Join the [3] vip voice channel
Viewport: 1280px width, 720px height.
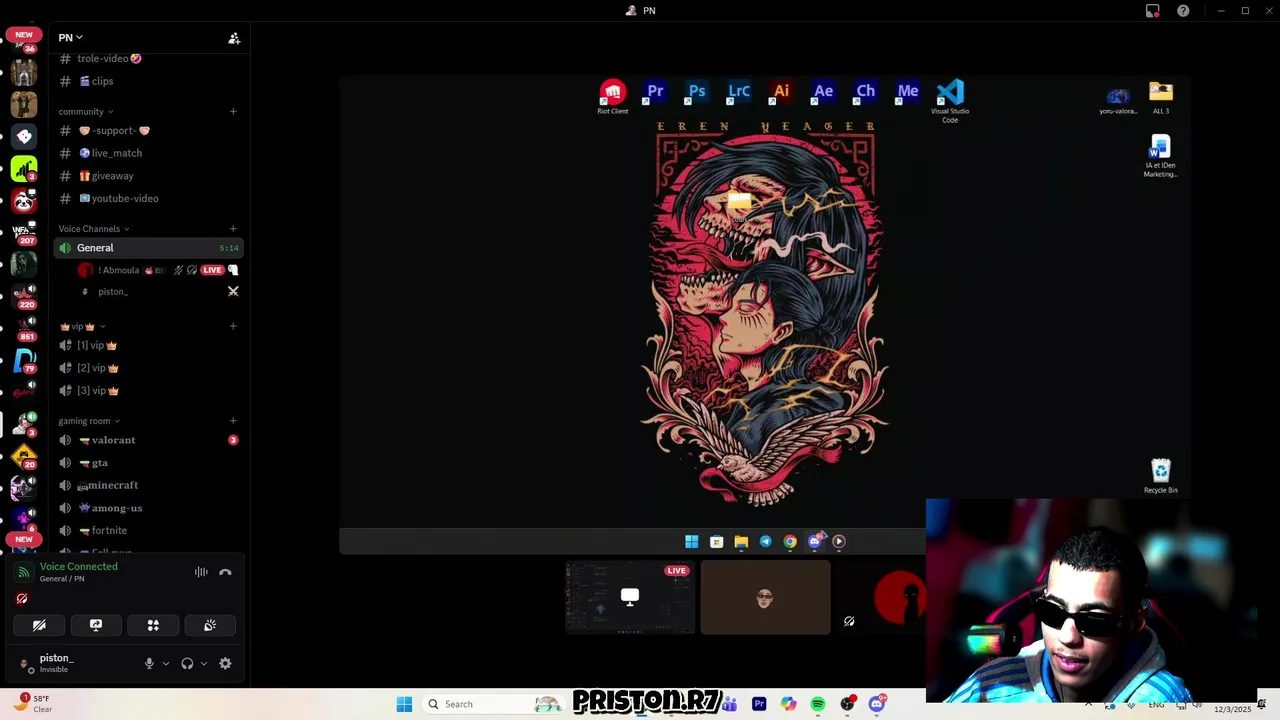[x=148, y=391]
